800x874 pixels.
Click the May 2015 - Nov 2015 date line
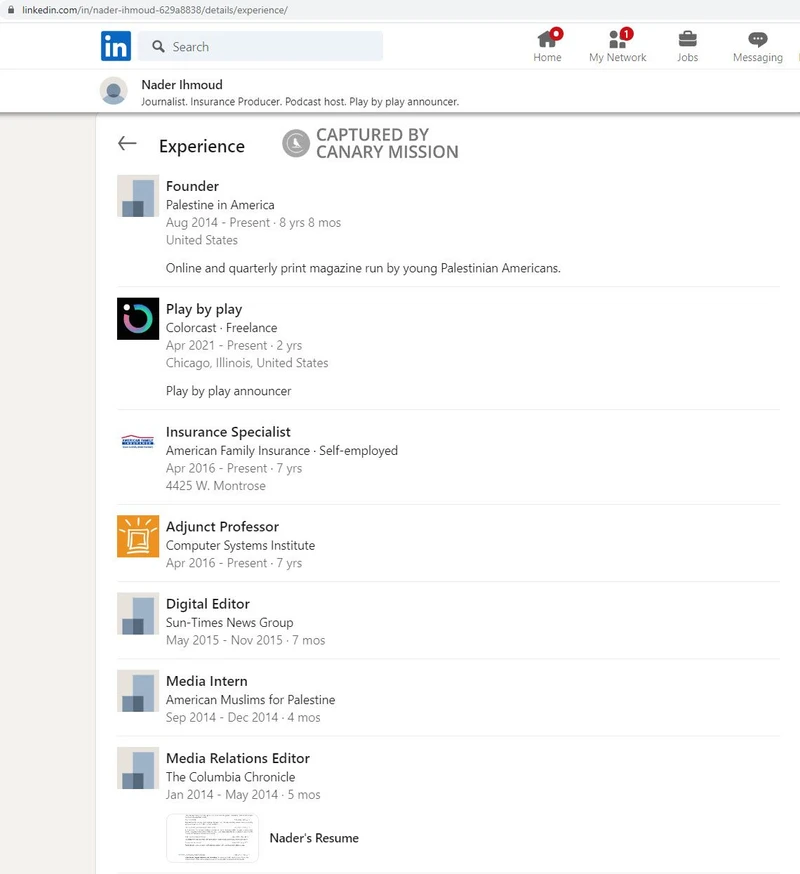tap(245, 640)
